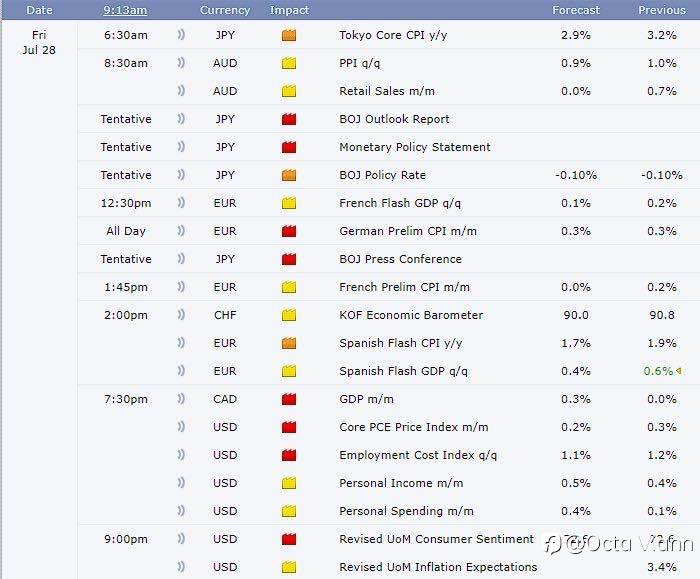
Task: Click the yellow impact icon for Retail Sales m/m
Action: (x=289, y=91)
